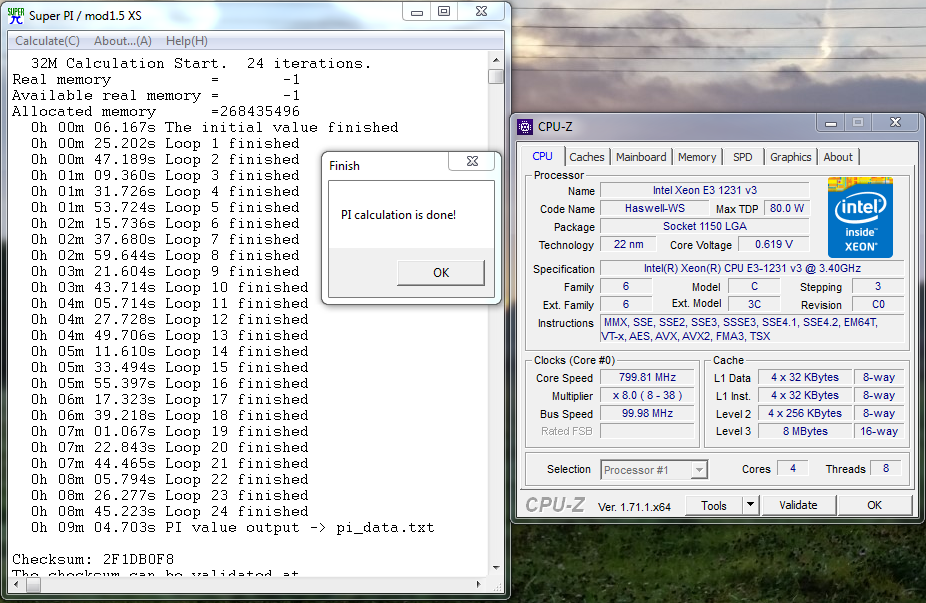
Task: Switch to the Mainboard tab in CPU-Z
Action: pyautogui.click(x=641, y=157)
